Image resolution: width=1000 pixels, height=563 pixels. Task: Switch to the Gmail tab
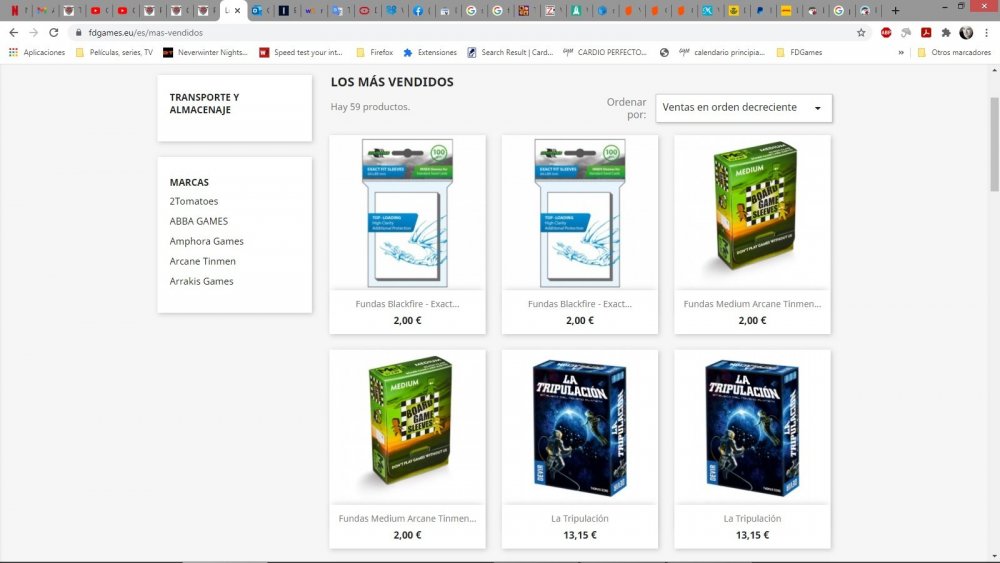coord(42,10)
